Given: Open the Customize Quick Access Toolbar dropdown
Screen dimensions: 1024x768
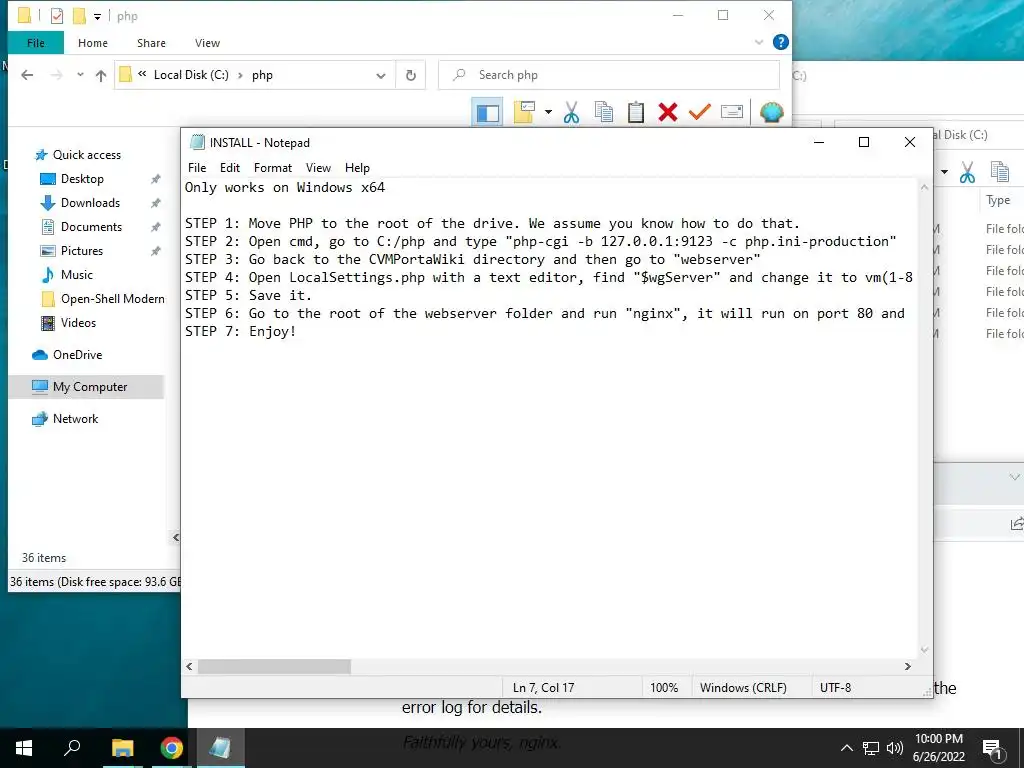Looking at the screenshot, I should (97, 16).
